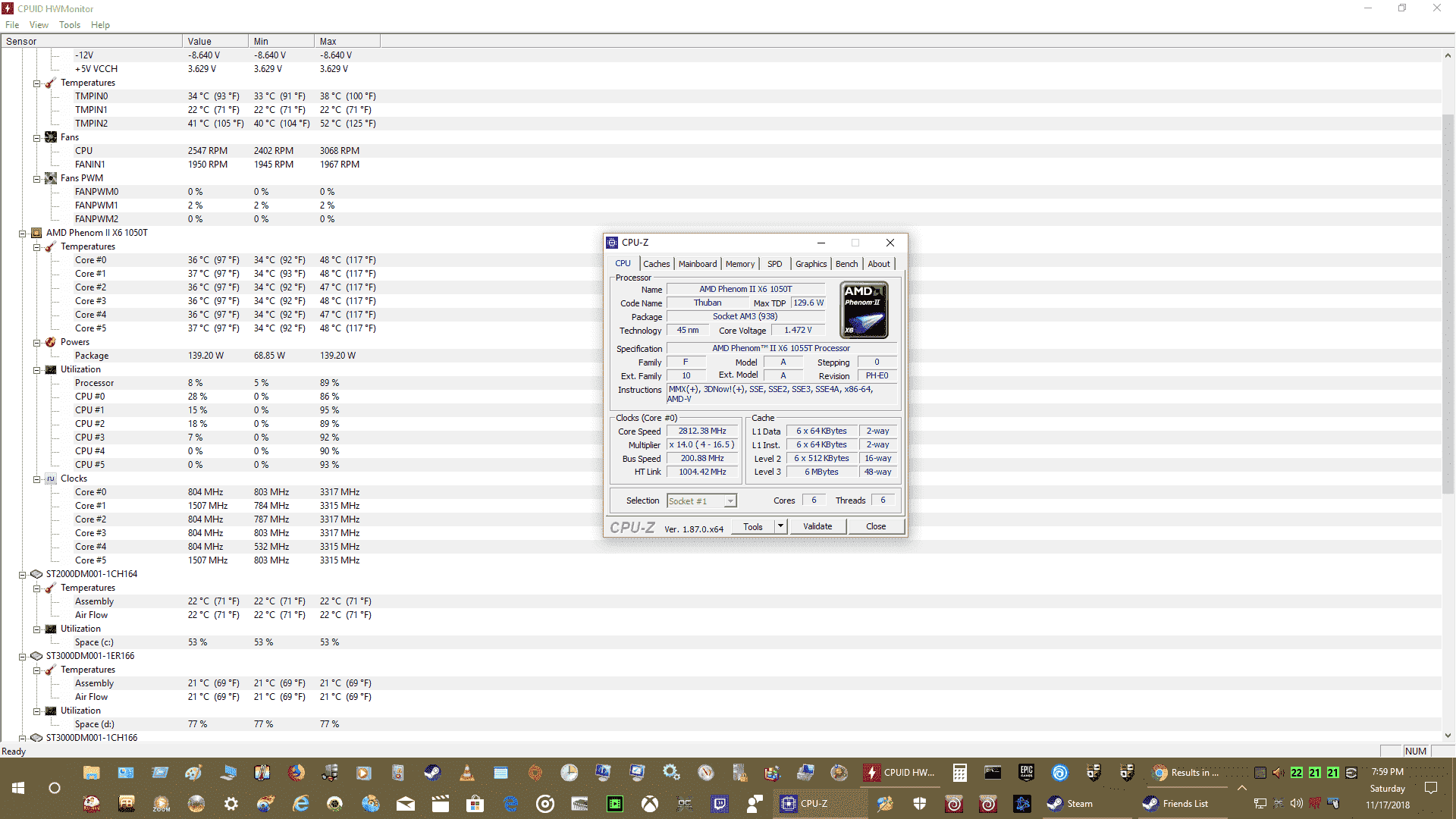The width and height of the screenshot is (1456, 819).
Task: Switch to the Graphics tab in CPU-Z
Action: (811, 264)
